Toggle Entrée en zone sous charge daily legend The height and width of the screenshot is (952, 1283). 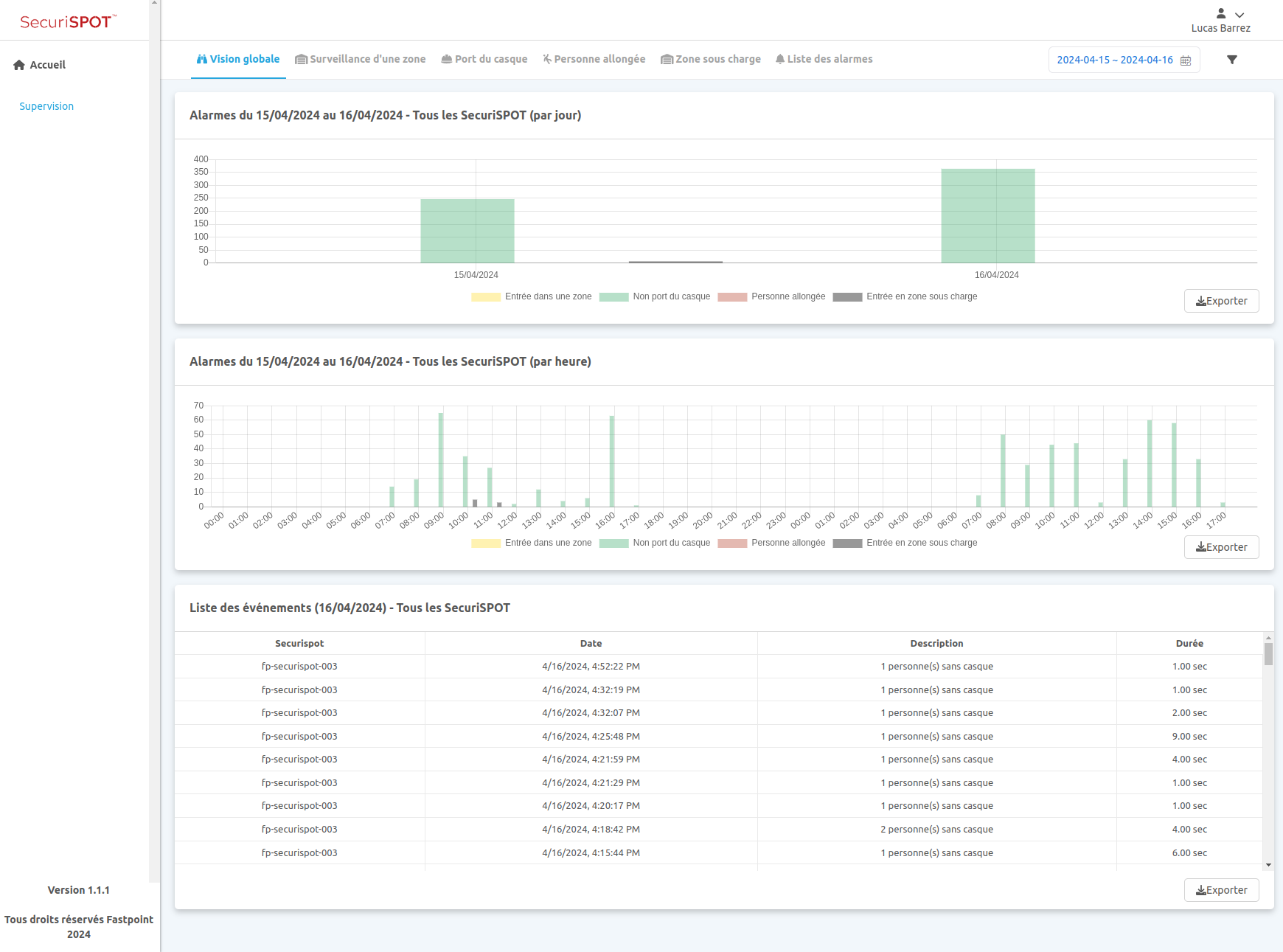905,296
